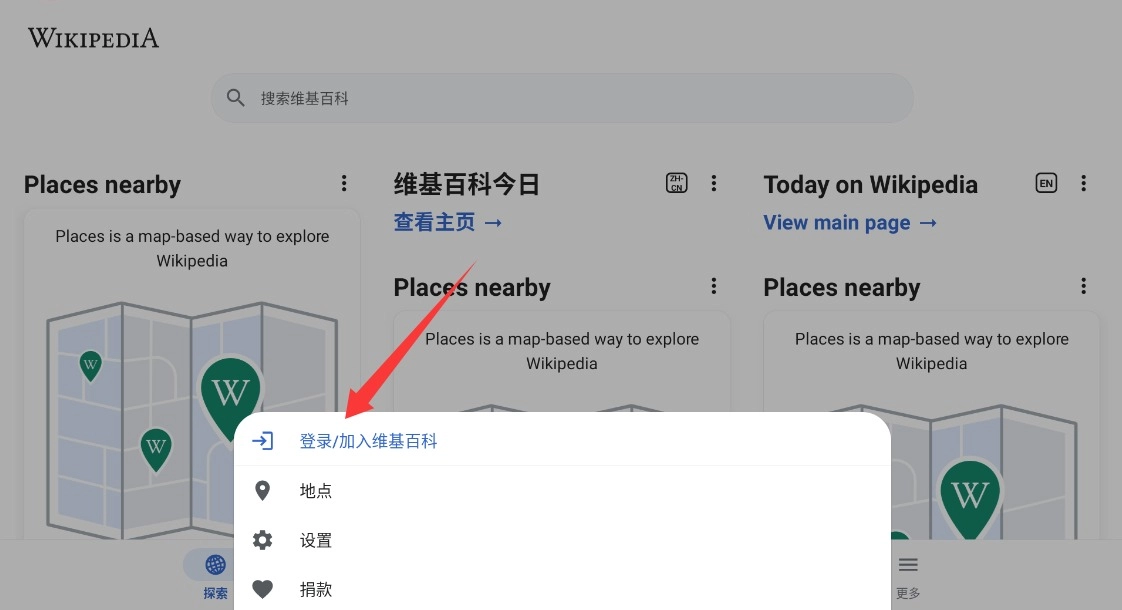
Task: Expand the Today on Wikipedia overflow menu
Action: [x=1084, y=183]
